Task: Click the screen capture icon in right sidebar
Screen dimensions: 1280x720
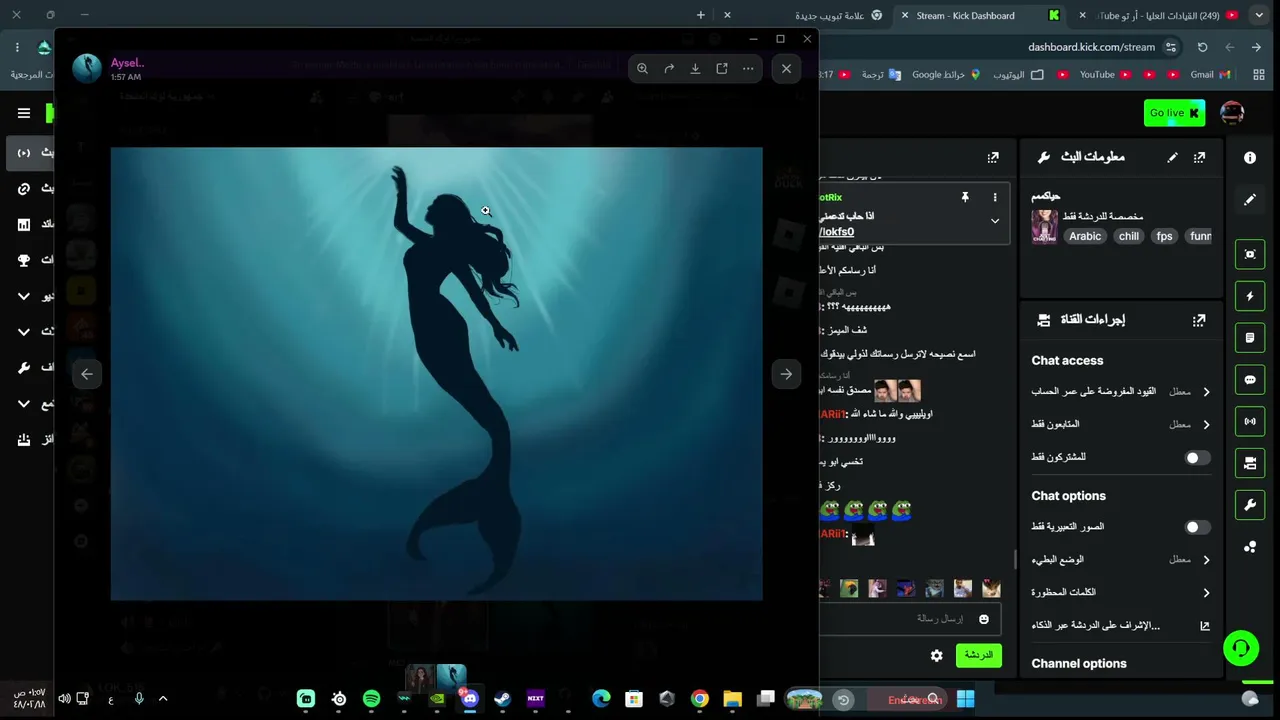Action: [1250, 254]
